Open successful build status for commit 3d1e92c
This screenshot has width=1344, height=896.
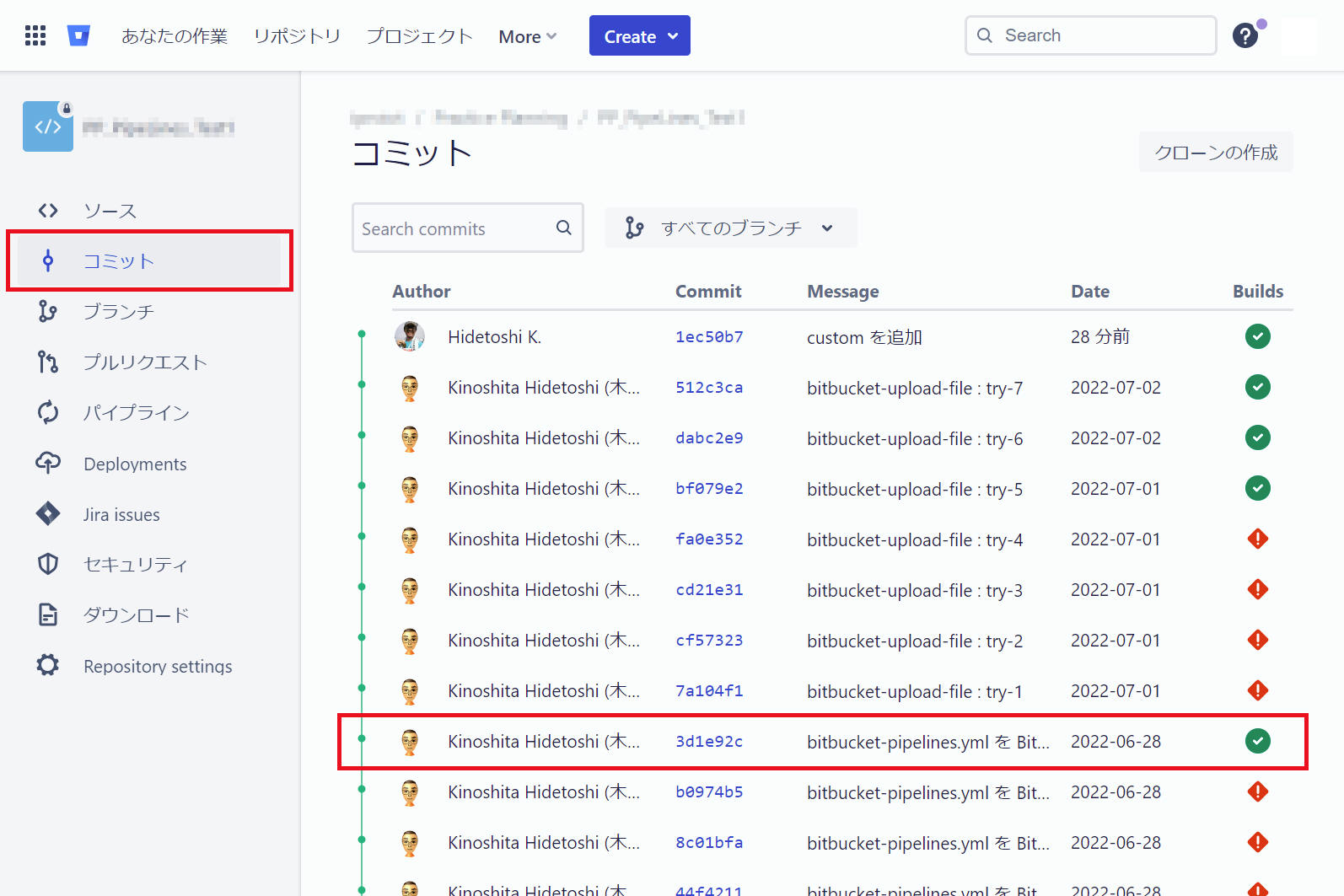(1257, 741)
